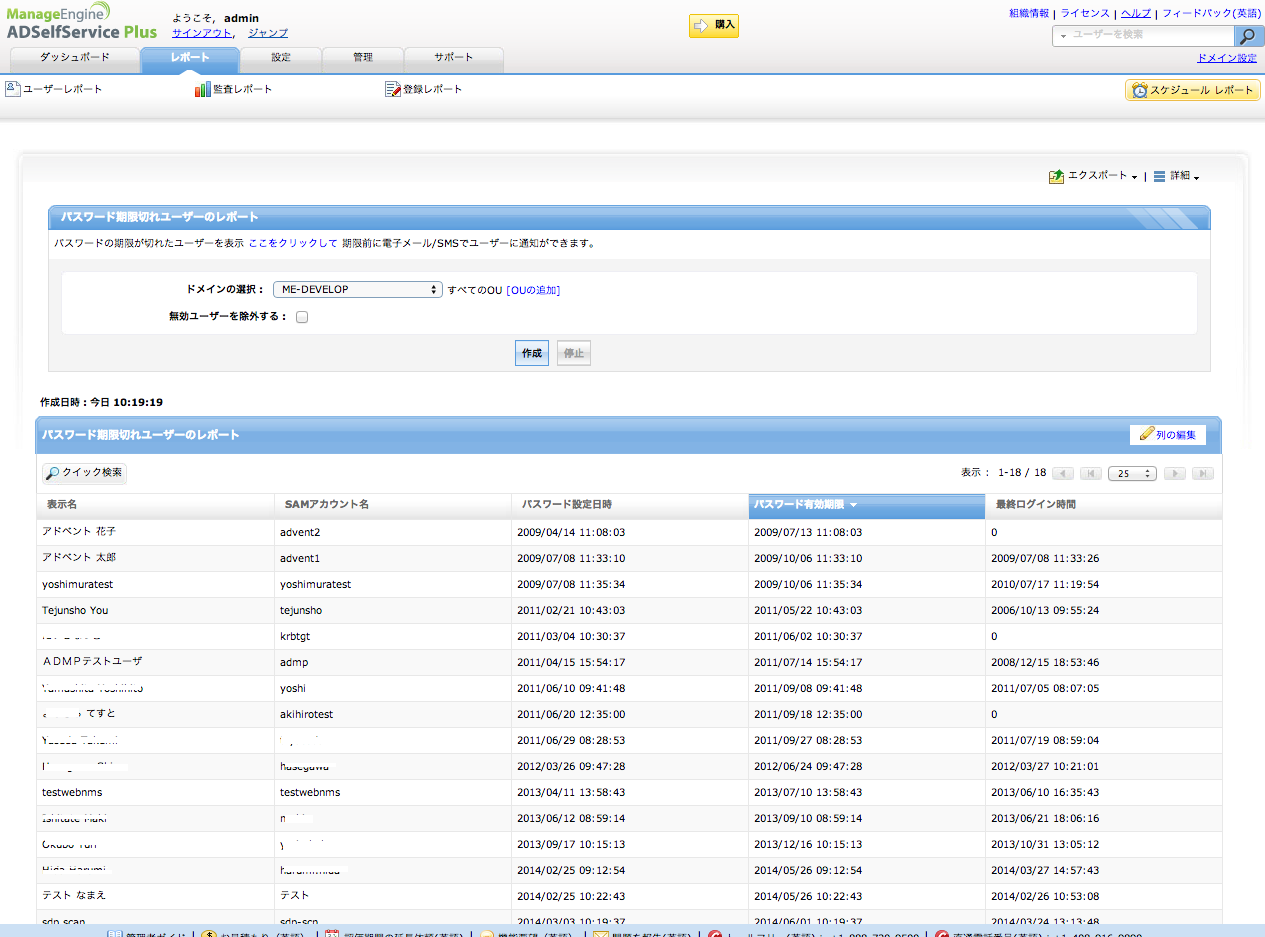This screenshot has width=1265, height=937.
Task: Open 監査レポート audit report chart icon
Action: 202,89
